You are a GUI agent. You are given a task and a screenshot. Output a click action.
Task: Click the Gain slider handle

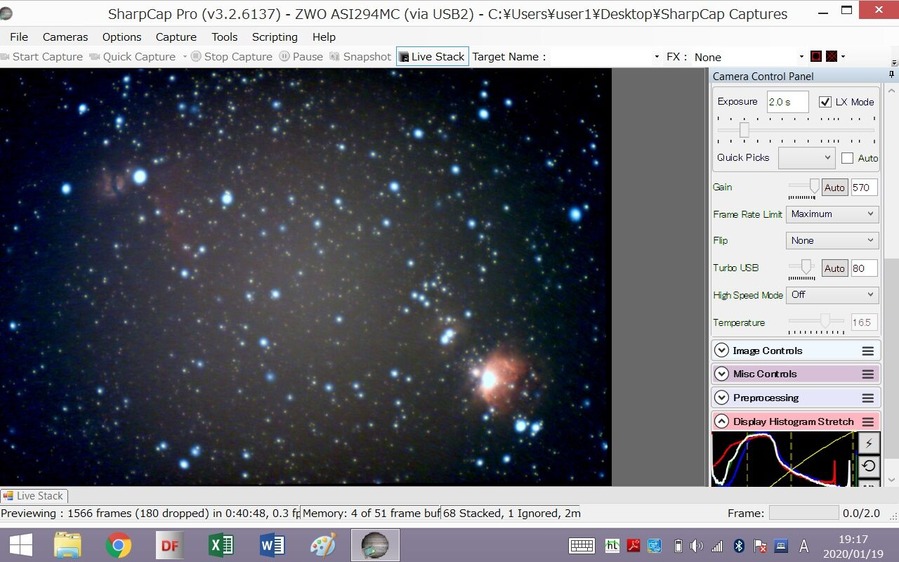(814, 185)
